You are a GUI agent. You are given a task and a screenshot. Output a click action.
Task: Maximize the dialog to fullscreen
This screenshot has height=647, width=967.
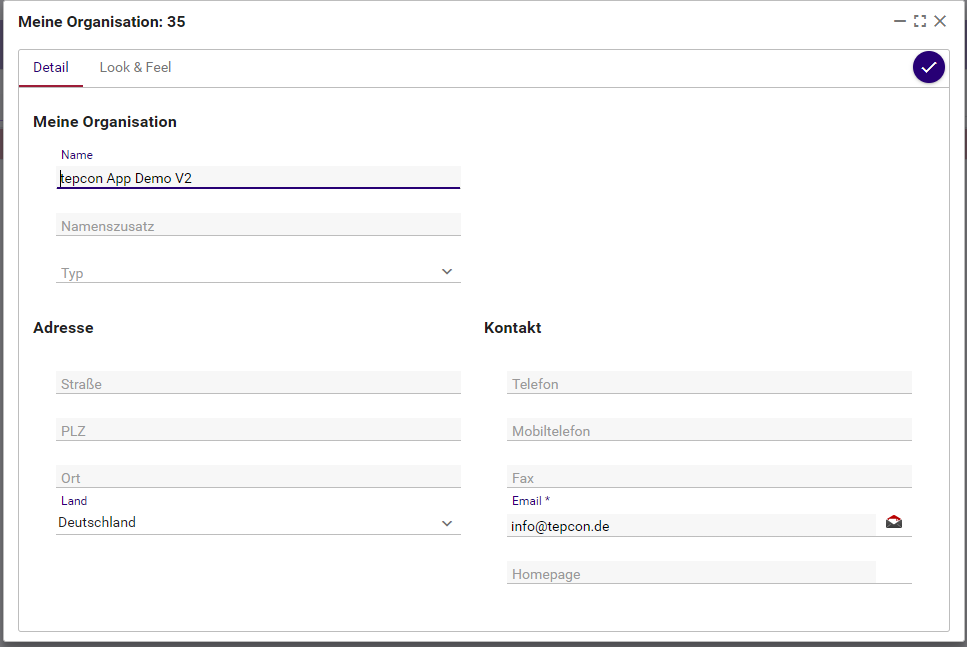920,21
